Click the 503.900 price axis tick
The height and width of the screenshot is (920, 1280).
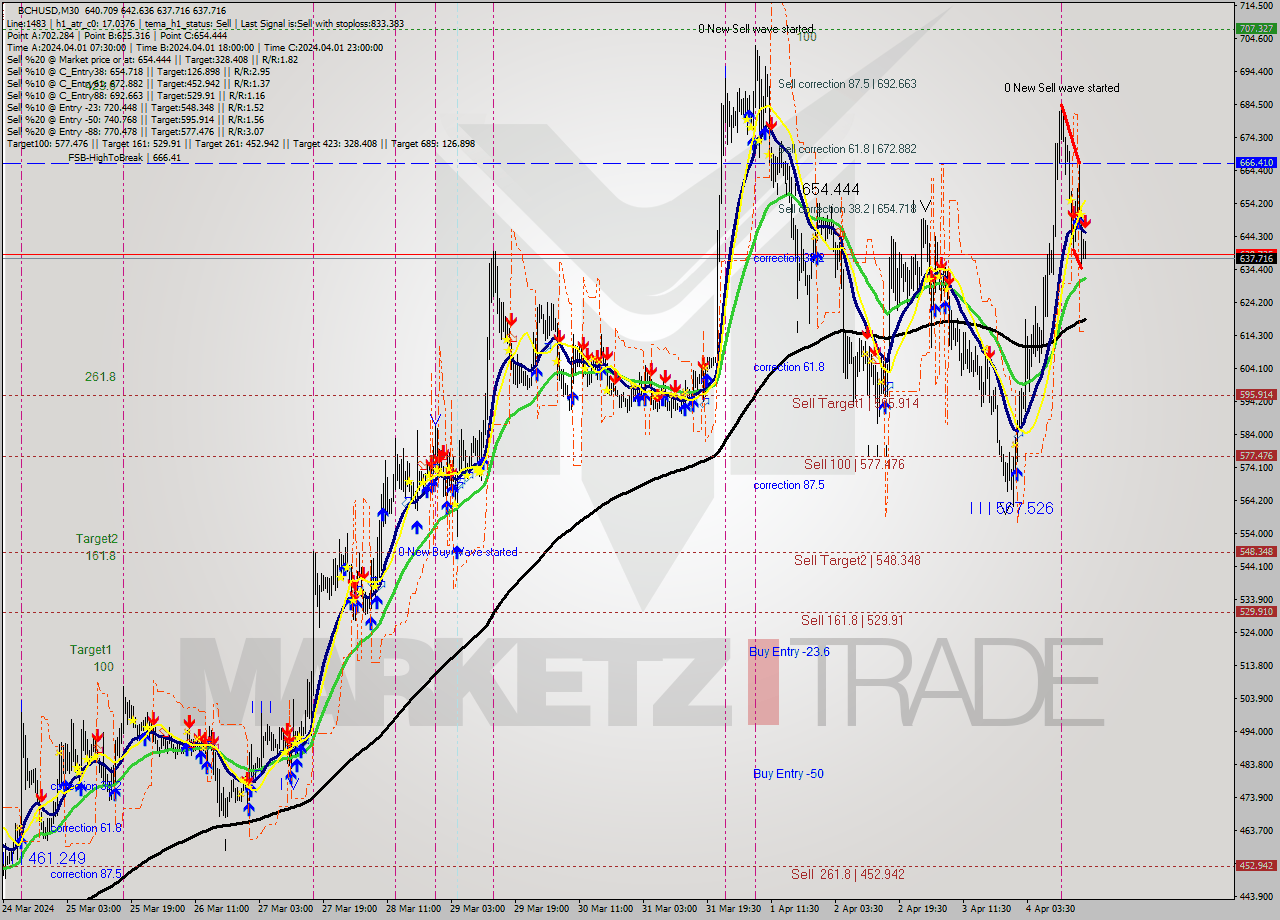[1257, 699]
